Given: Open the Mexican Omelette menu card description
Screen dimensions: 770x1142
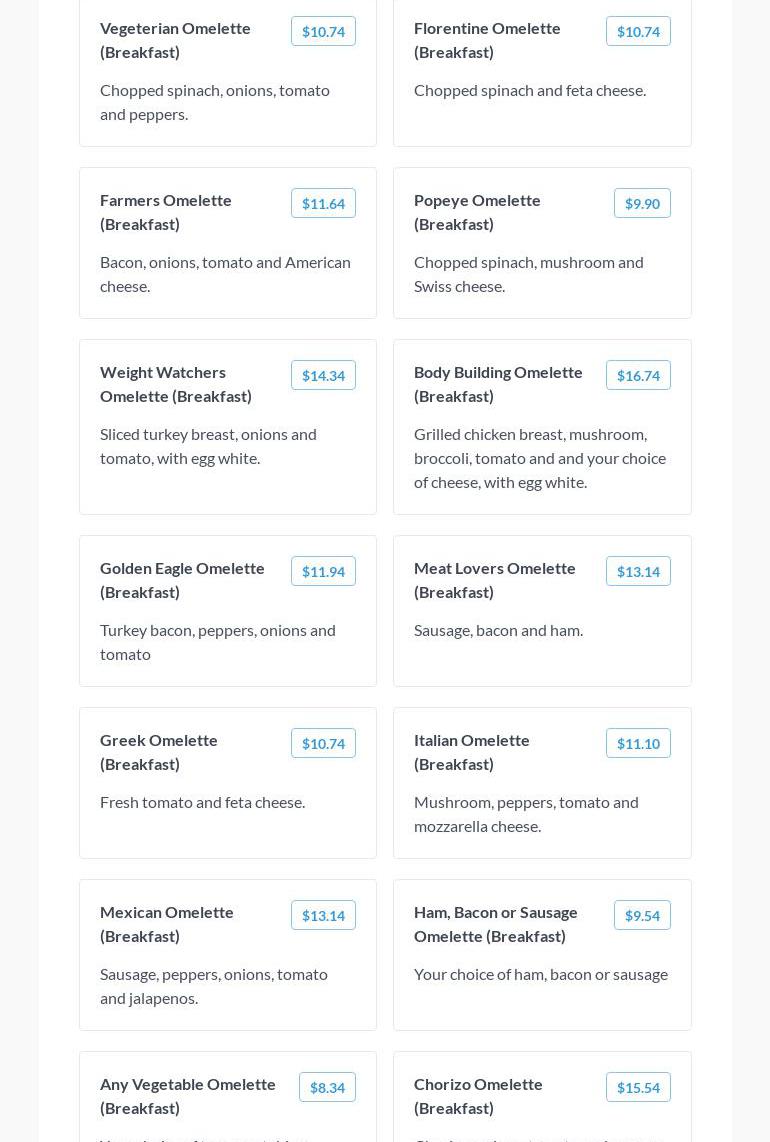Looking at the screenshot, I should pyautogui.click(x=214, y=986).
